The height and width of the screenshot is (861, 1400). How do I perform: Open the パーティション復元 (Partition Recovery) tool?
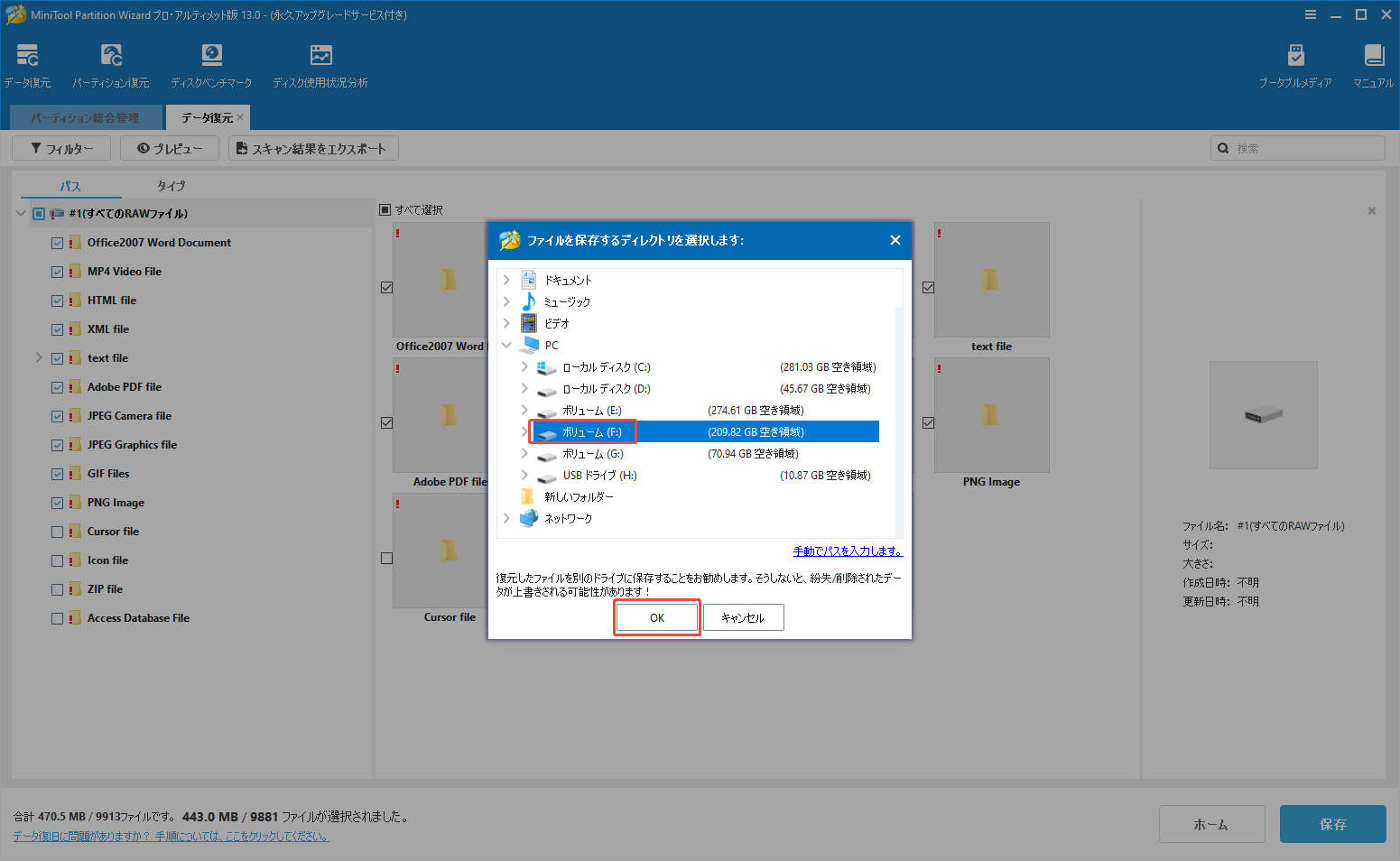pos(110,63)
